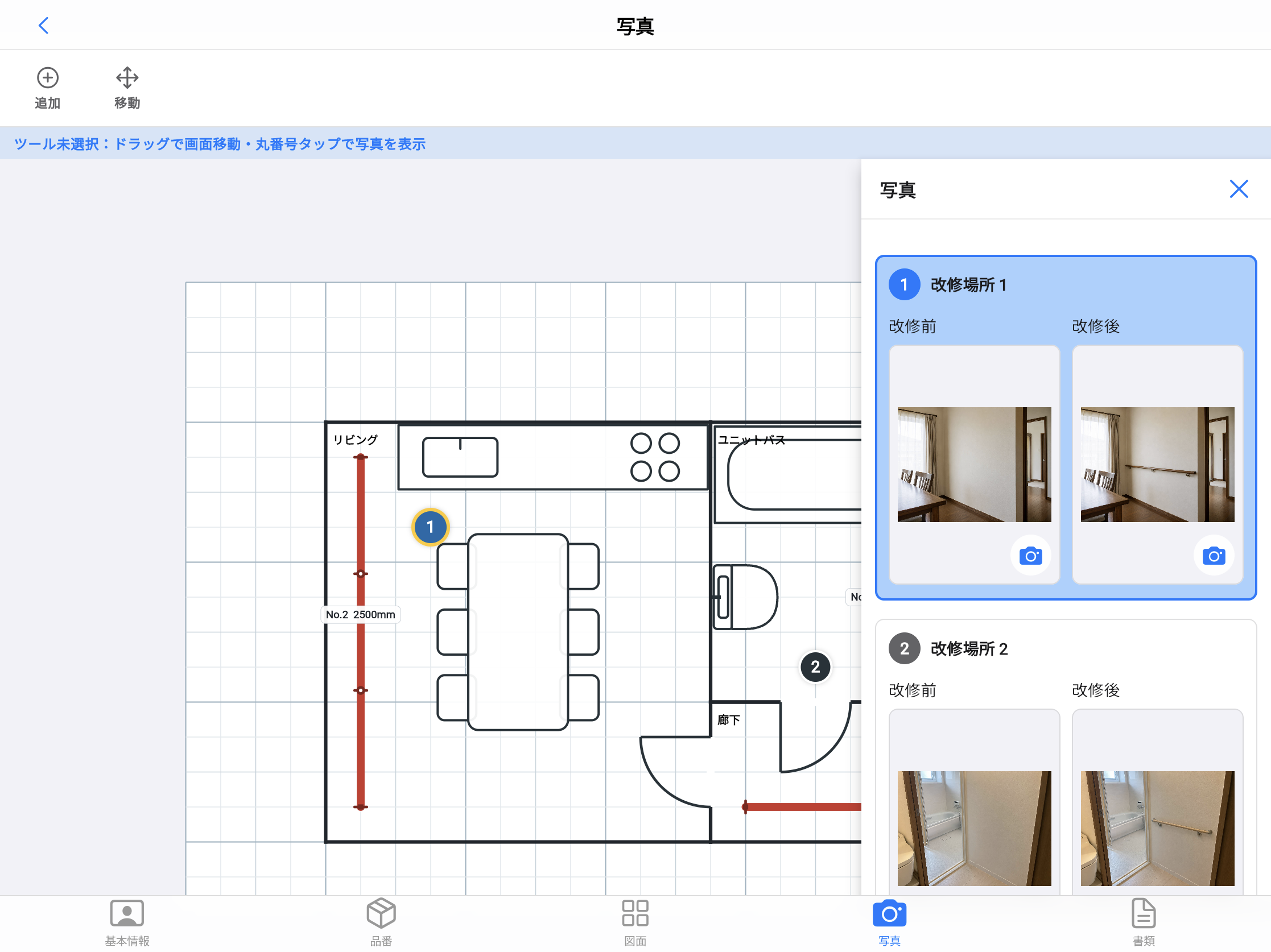Select the 改修場所 1 card header
The width and height of the screenshot is (1271, 952).
pyautogui.click(x=1066, y=285)
